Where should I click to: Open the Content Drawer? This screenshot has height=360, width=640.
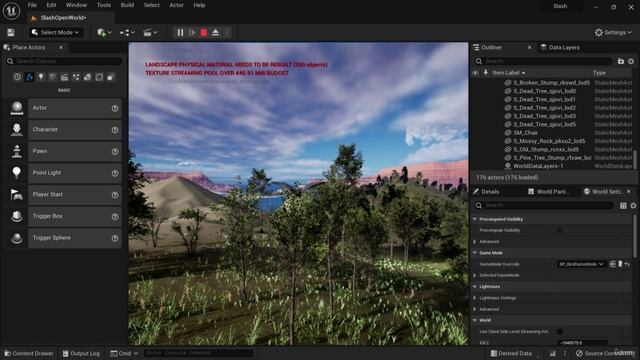29,353
